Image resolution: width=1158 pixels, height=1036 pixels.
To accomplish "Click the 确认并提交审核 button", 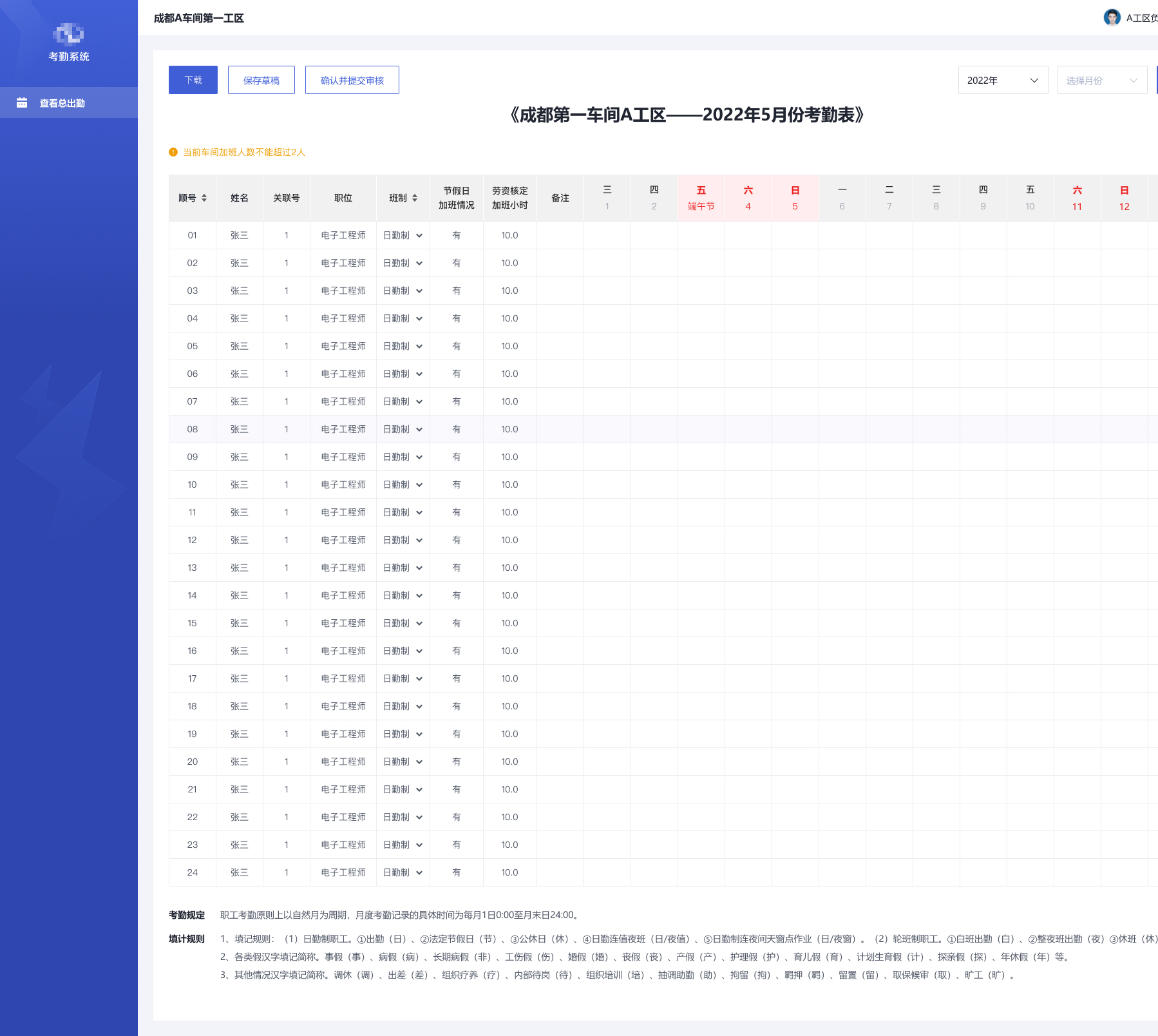I will (x=352, y=80).
